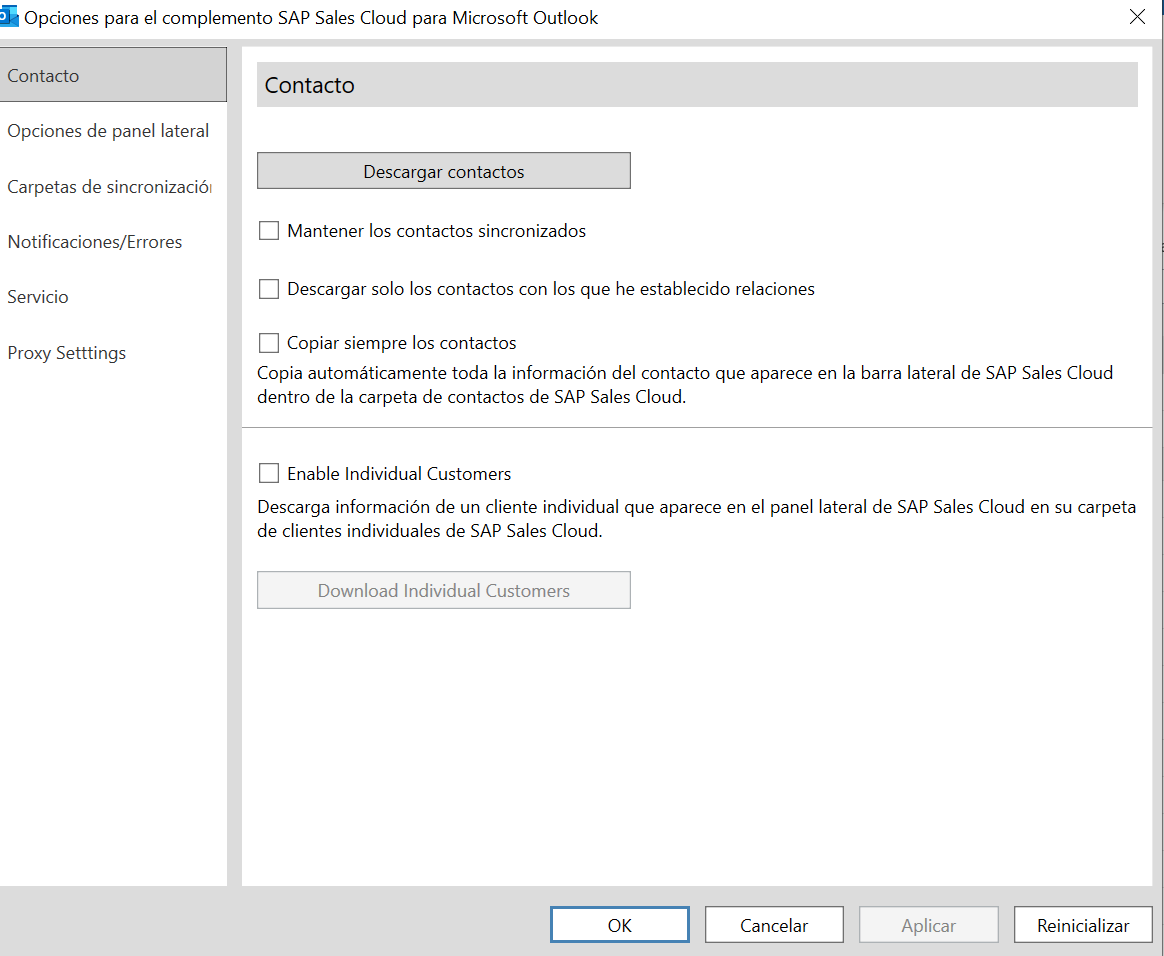The width and height of the screenshot is (1164, 956).
Task: Tick Descargar solo los contactos con relaciones
Action: tap(269, 289)
